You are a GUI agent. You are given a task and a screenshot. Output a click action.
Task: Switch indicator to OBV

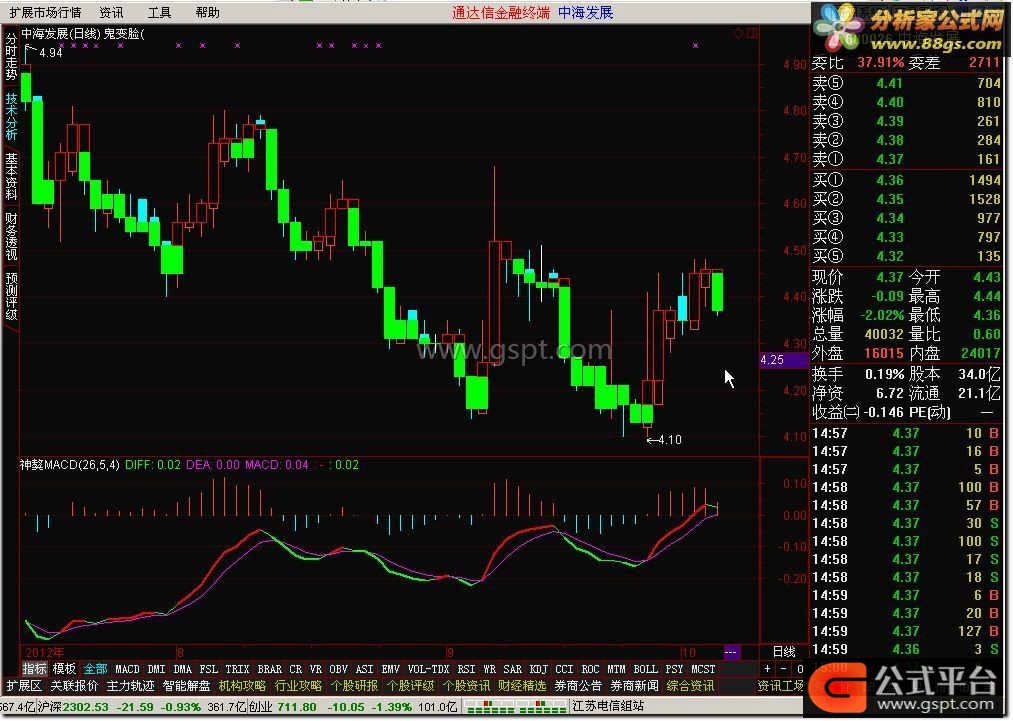pos(338,669)
